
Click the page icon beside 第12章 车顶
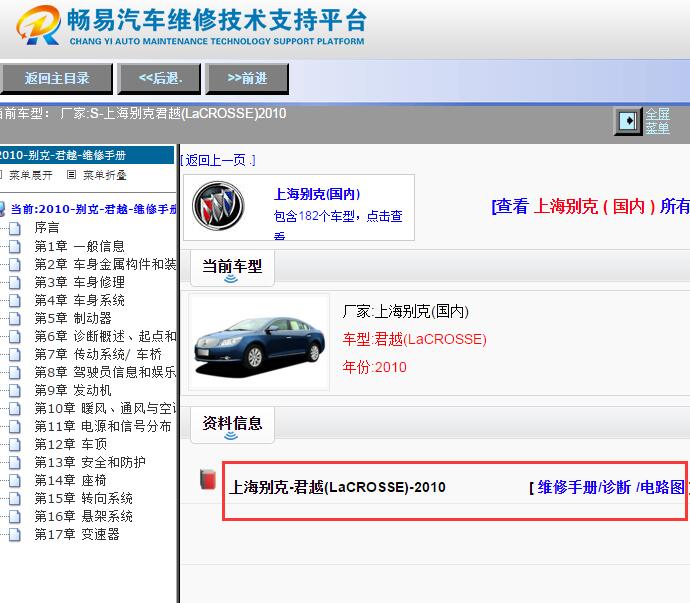15,445
